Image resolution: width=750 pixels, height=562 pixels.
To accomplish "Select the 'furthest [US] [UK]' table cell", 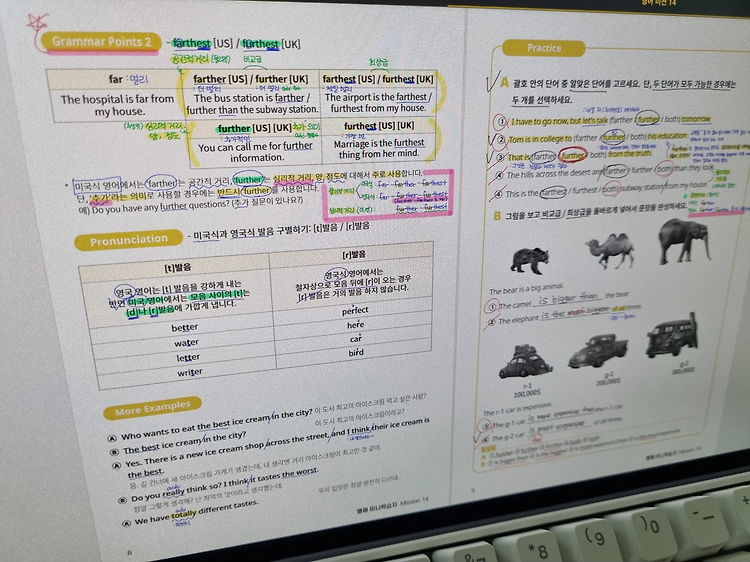I will (x=379, y=126).
